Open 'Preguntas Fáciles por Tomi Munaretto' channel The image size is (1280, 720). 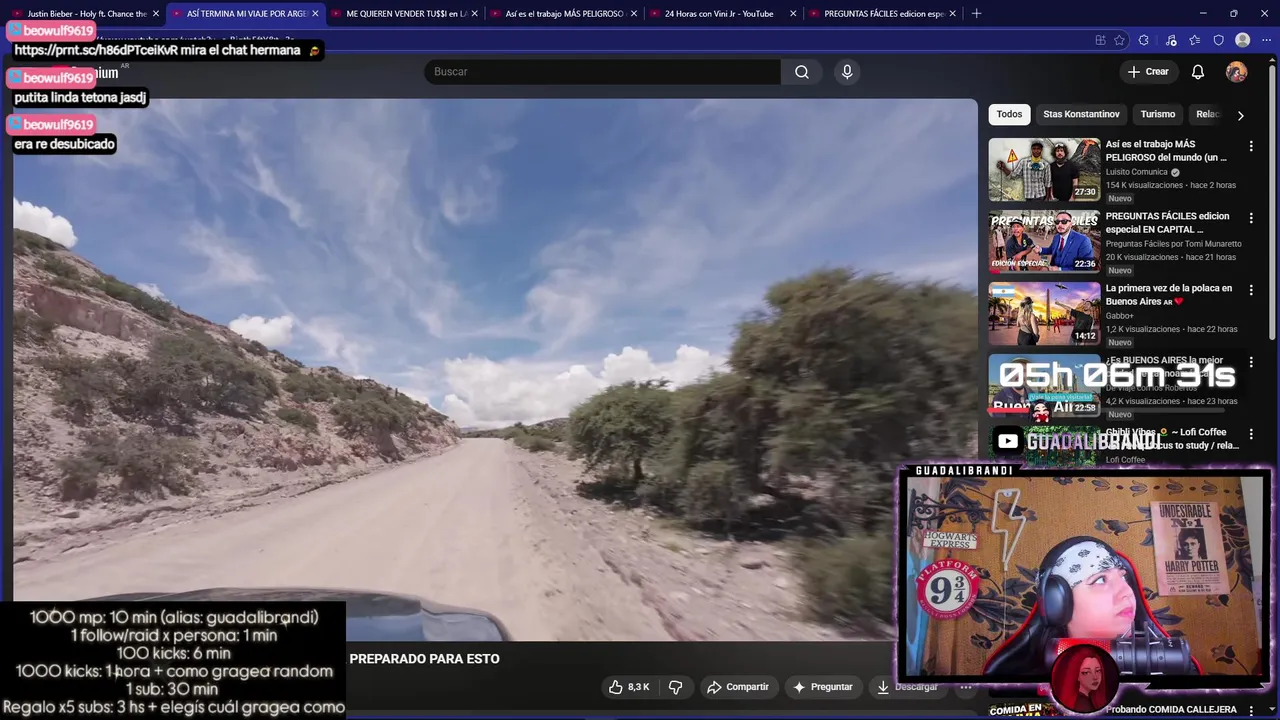1174,244
